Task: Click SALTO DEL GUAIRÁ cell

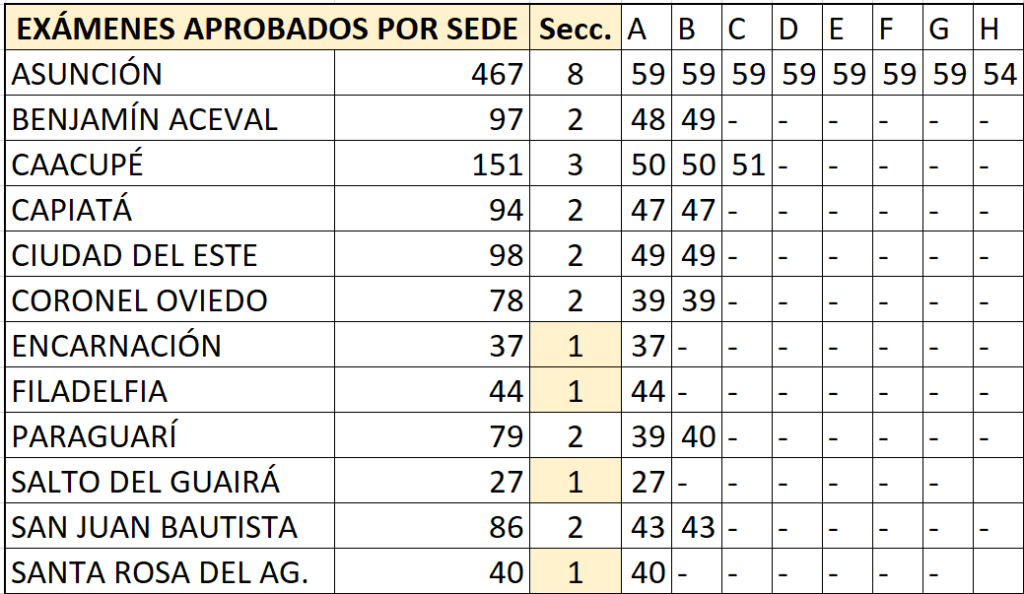Action: (170, 481)
